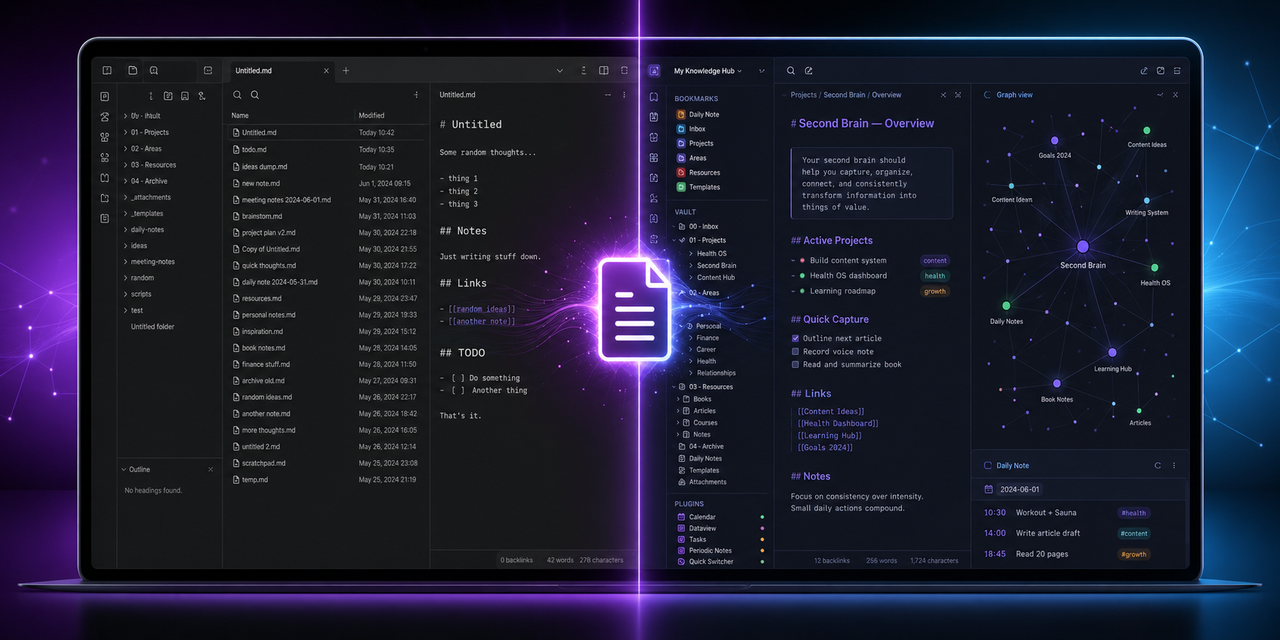Click Resources bookmark red icon

point(681,173)
